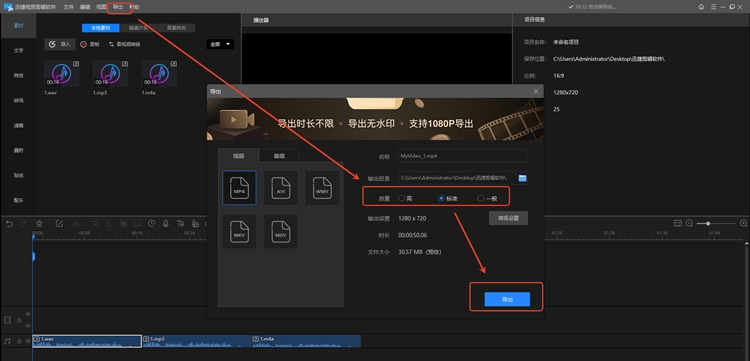Select the crop tool in timeline toolbar

tap(96, 223)
